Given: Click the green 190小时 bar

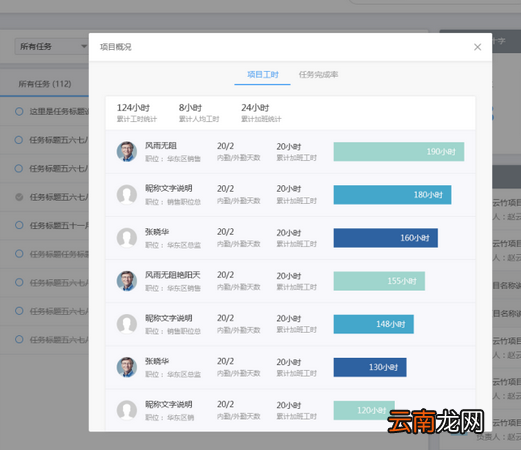Looking at the screenshot, I should pyautogui.click(x=399, y=152).
